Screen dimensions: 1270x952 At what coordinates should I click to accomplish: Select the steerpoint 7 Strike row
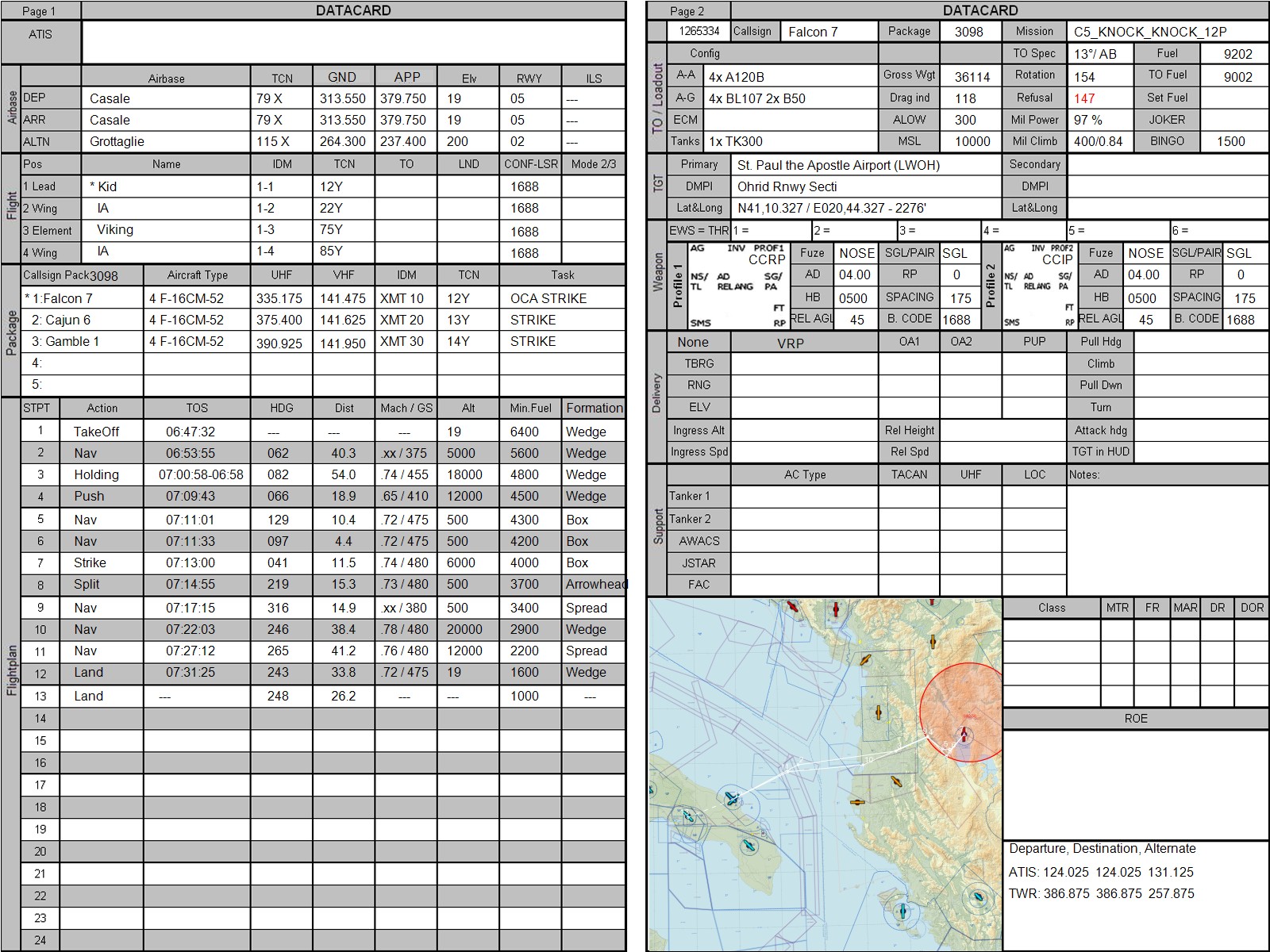tap(317, 563)
